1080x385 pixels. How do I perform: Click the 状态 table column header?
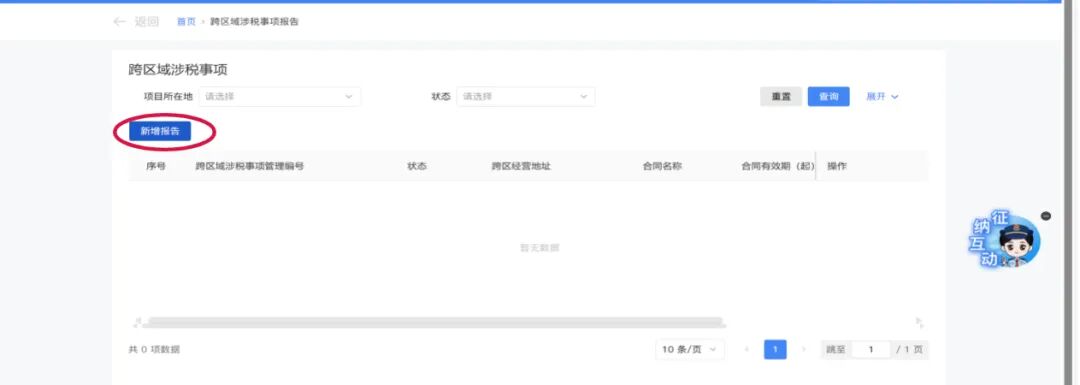417,166
